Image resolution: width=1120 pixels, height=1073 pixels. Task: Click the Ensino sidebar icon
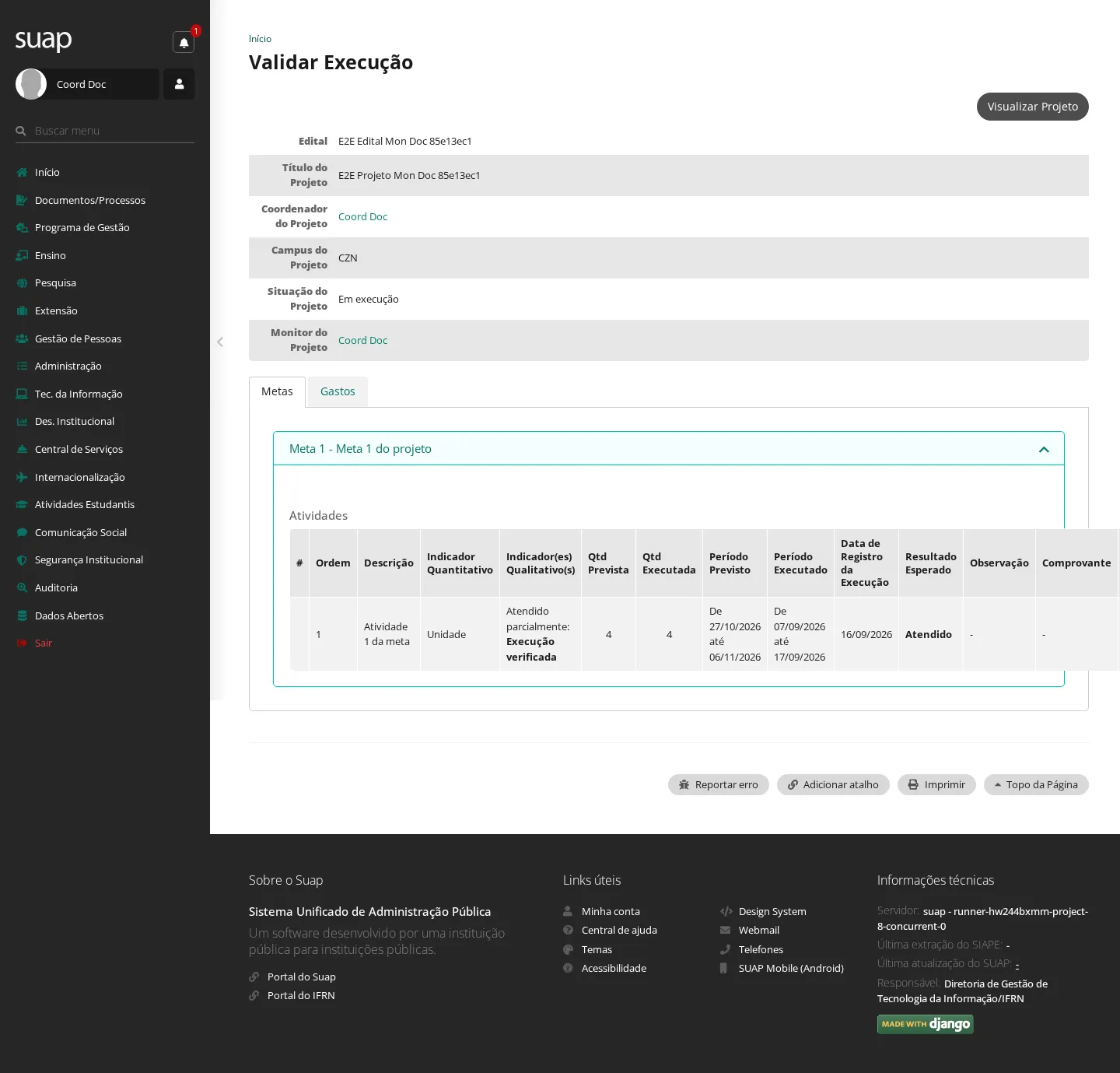(22, 255)
